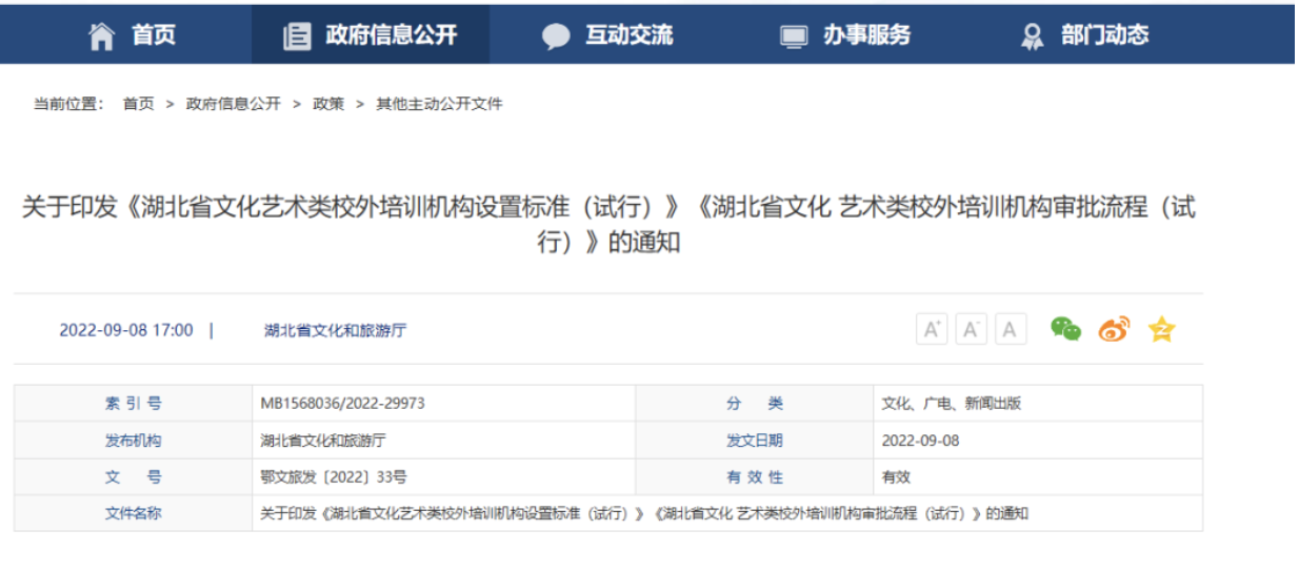1295x582 pixels.
Task: Decrease font size with A- button
Action: coord(971,329)
